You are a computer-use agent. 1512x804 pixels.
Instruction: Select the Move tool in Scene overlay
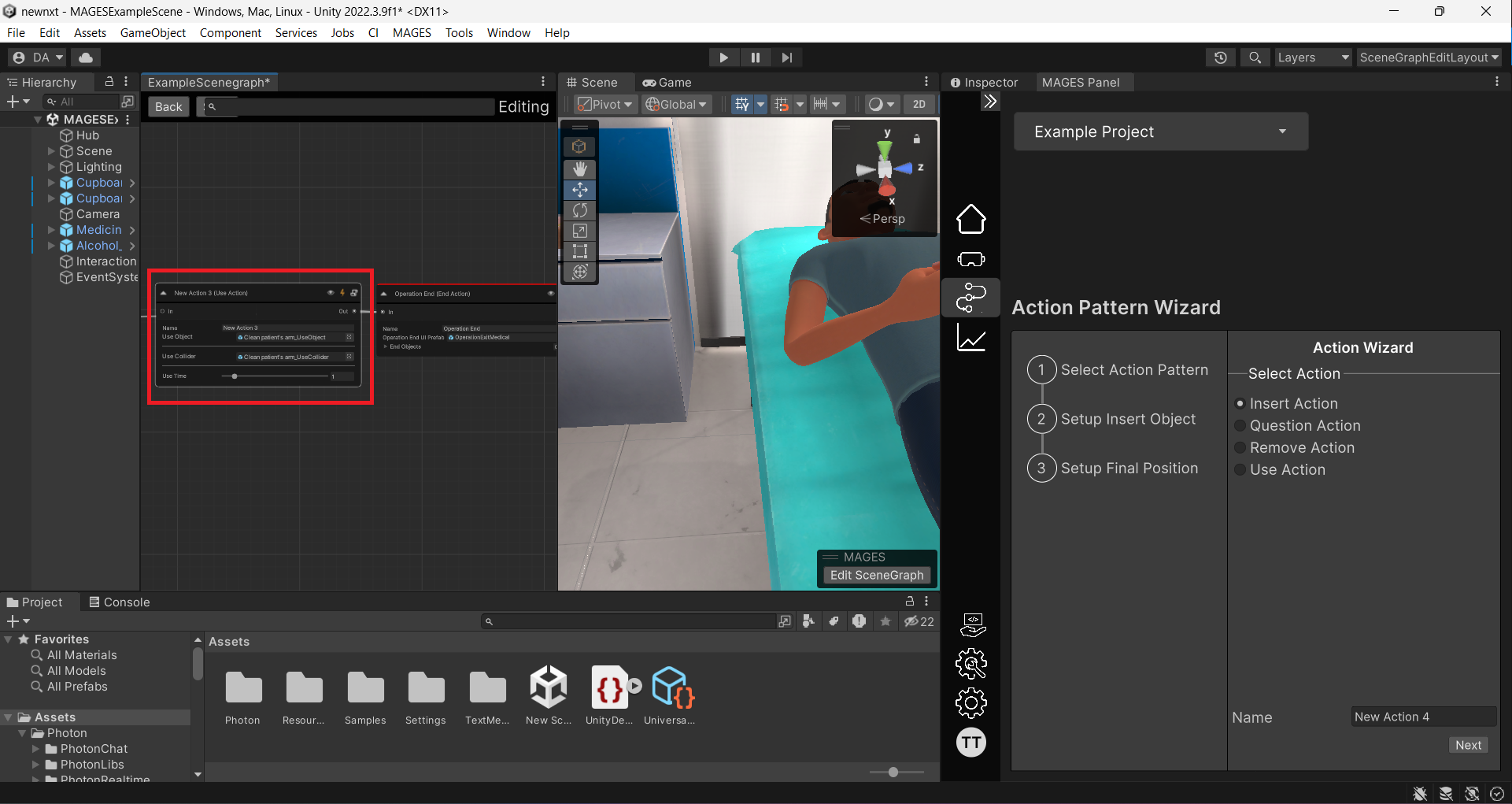580,190
